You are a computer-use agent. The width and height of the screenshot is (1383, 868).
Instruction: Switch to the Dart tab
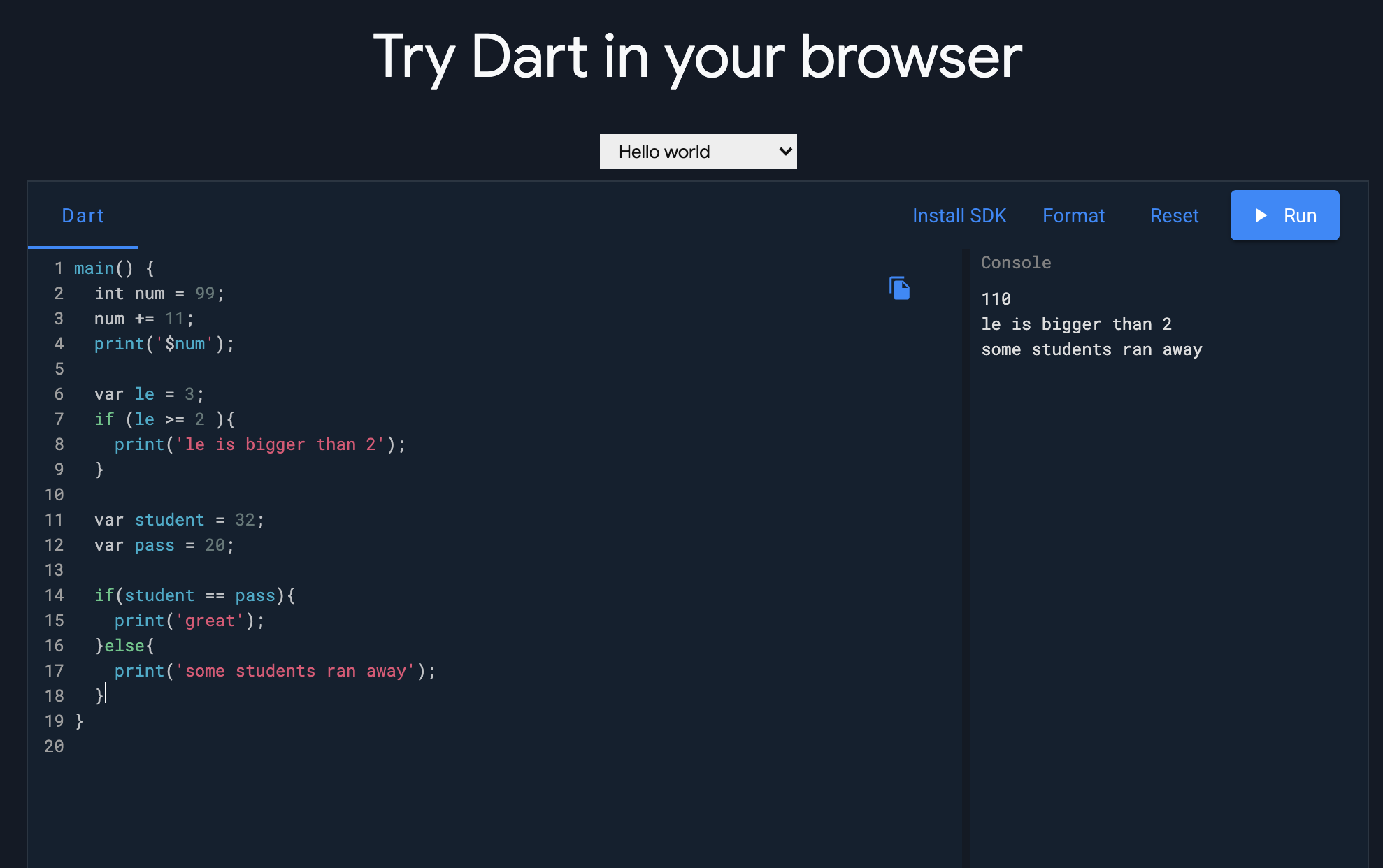tap(83, 216)
